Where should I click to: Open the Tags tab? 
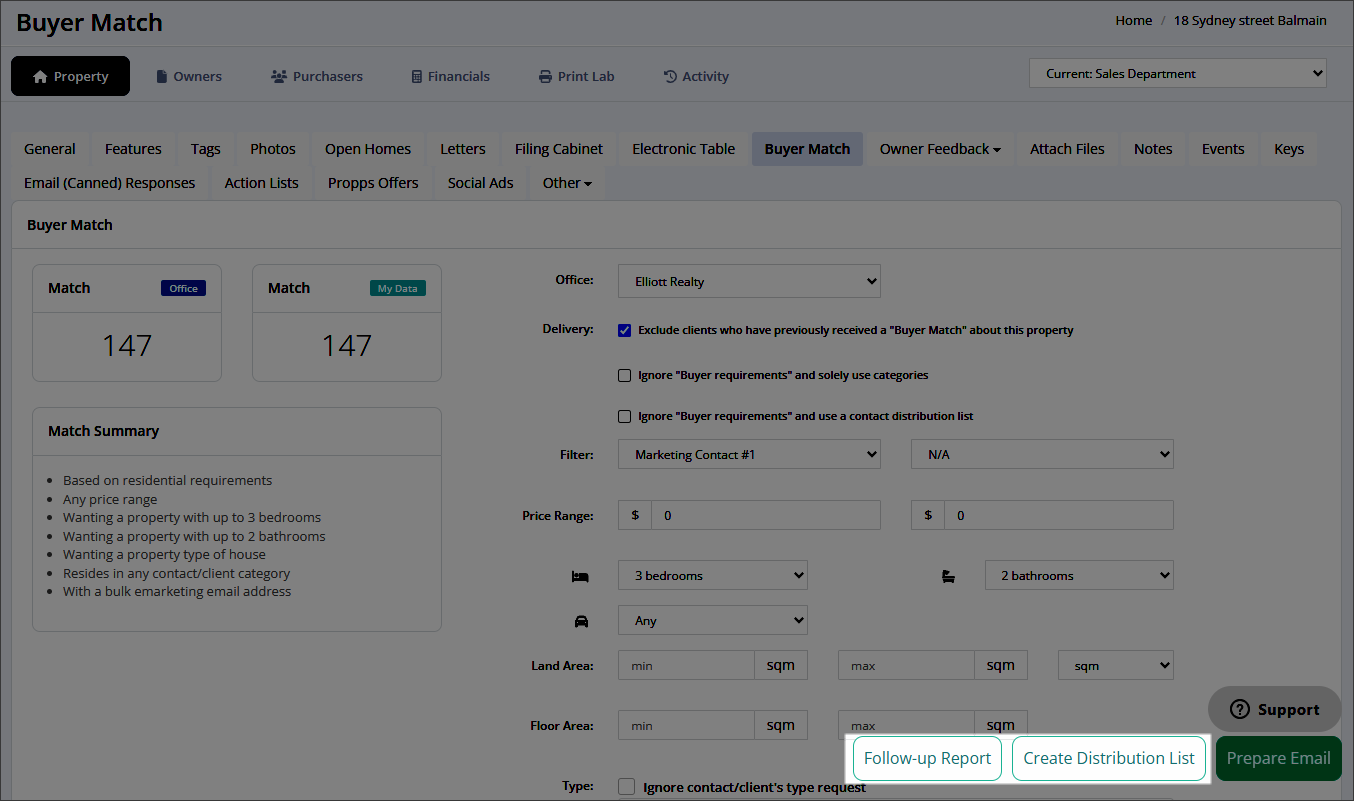(206, 149)
